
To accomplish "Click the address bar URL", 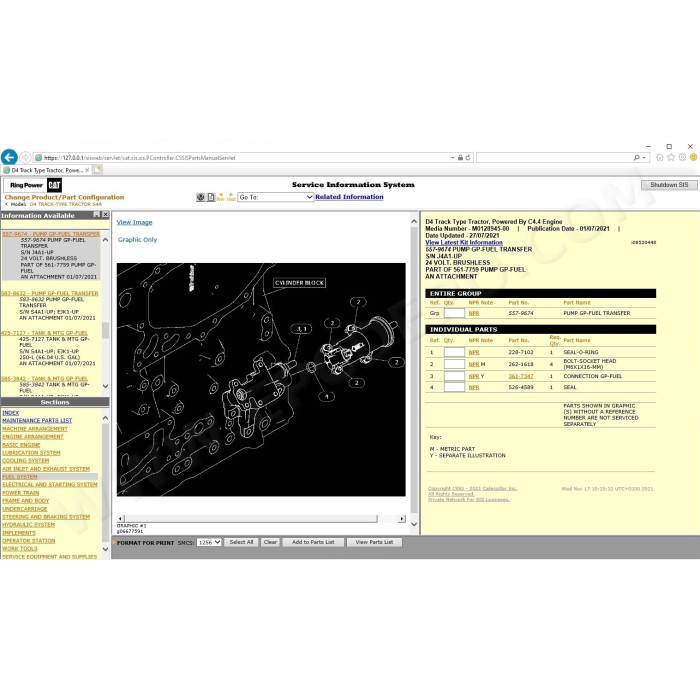I will click(139, 158).
